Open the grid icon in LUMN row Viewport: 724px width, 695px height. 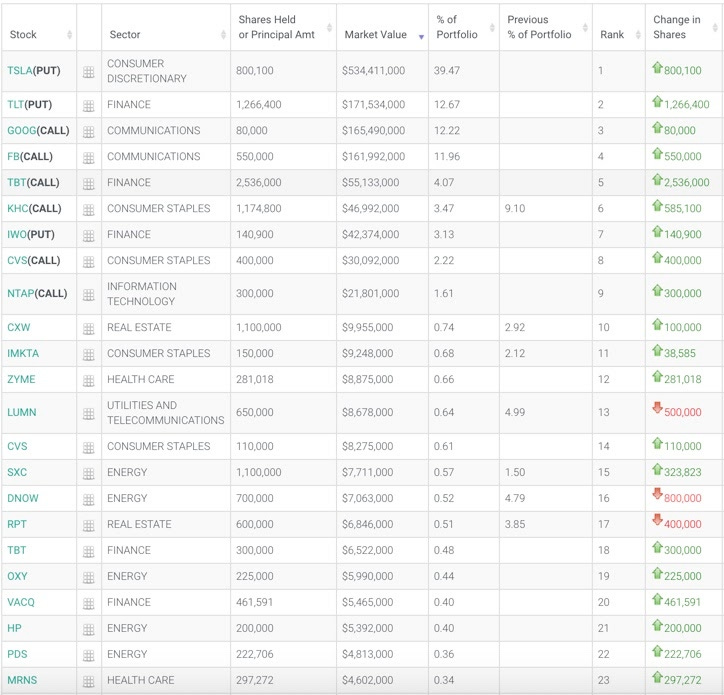pos(89,414)
